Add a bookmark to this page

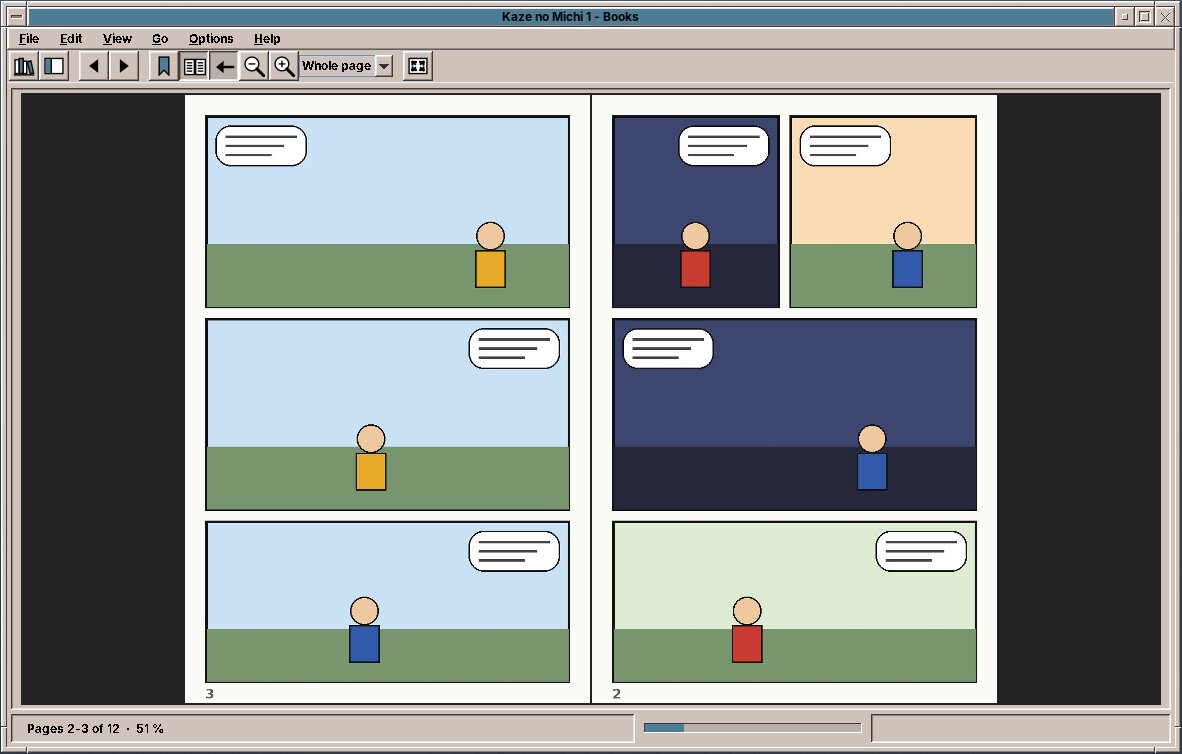[164, 66]
